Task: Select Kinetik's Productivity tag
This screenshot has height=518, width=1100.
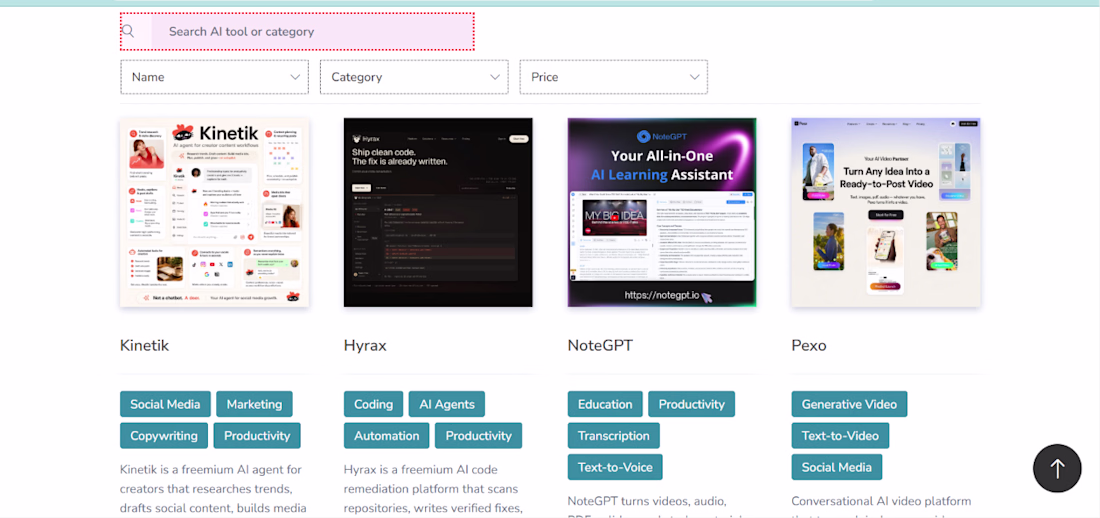Action: [257, 436]
